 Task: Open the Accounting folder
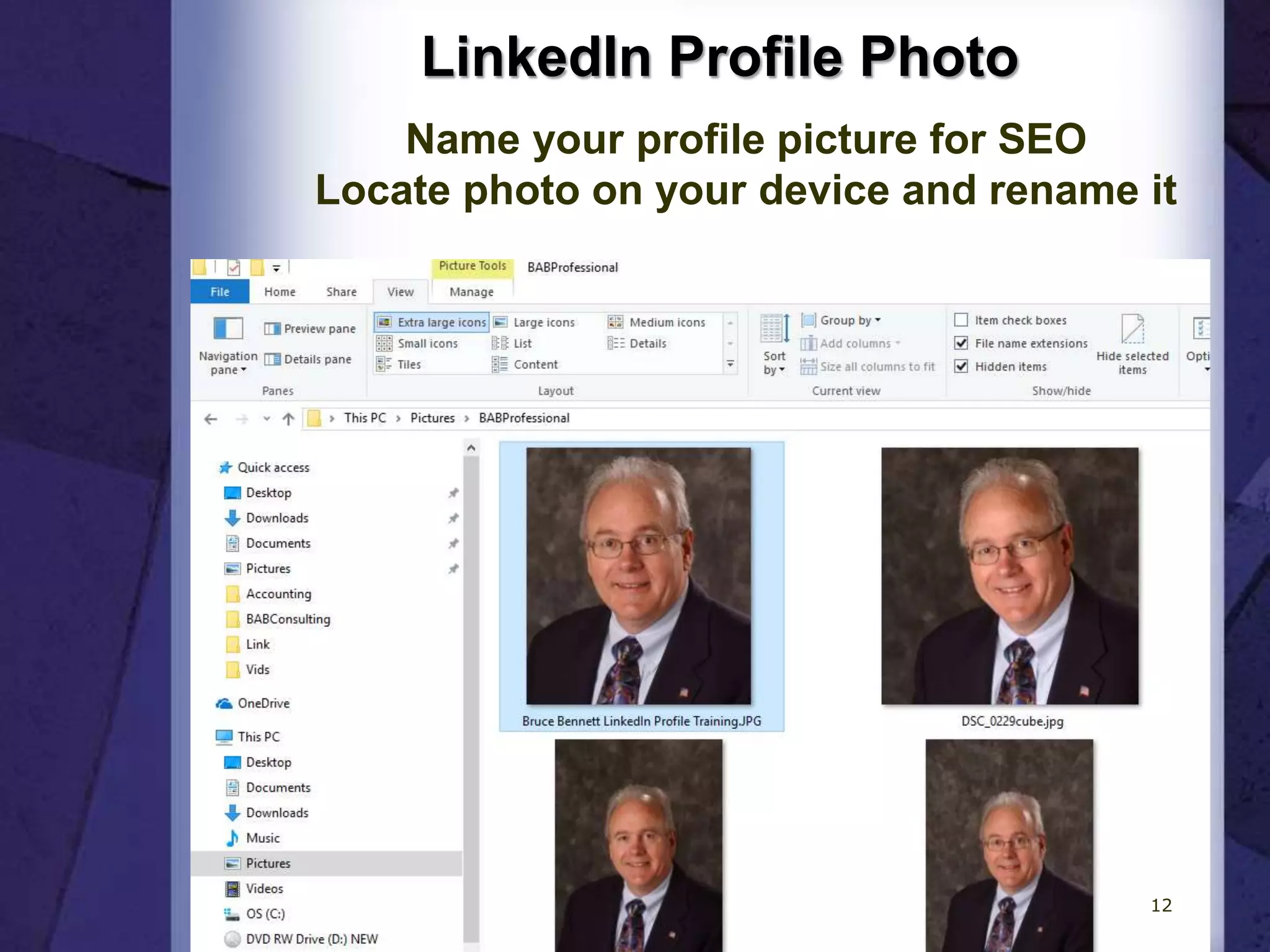[278, 594]
